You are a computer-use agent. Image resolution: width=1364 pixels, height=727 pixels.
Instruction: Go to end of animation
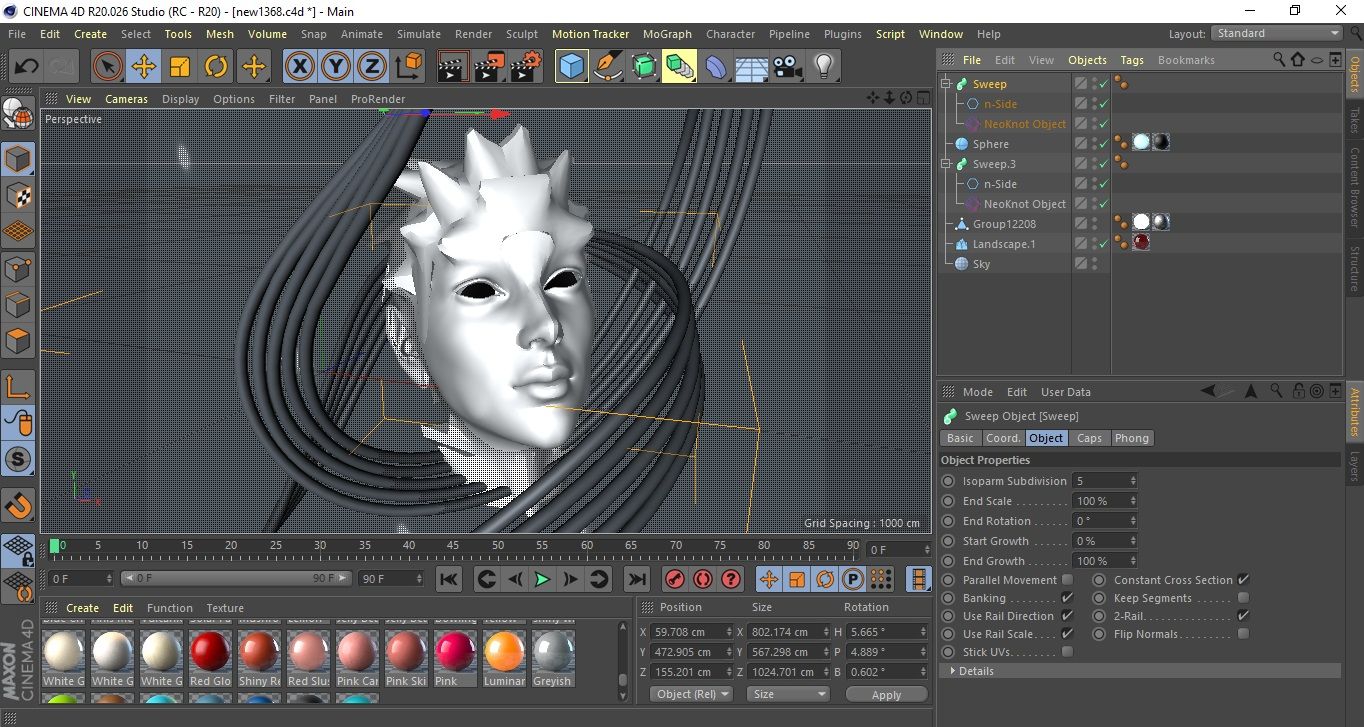pyautogui.click(x=636, y=579)
